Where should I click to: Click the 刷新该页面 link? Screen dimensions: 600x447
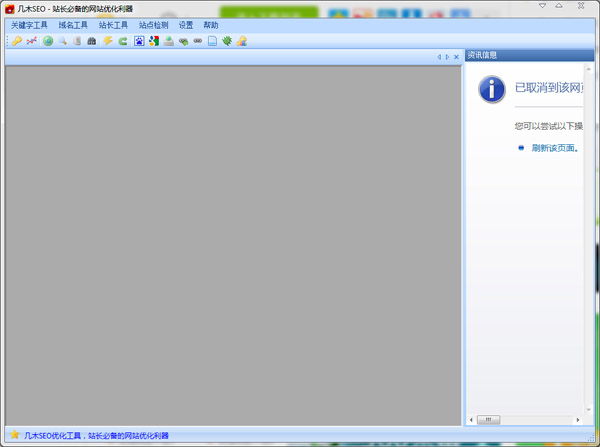pos(555,148)
